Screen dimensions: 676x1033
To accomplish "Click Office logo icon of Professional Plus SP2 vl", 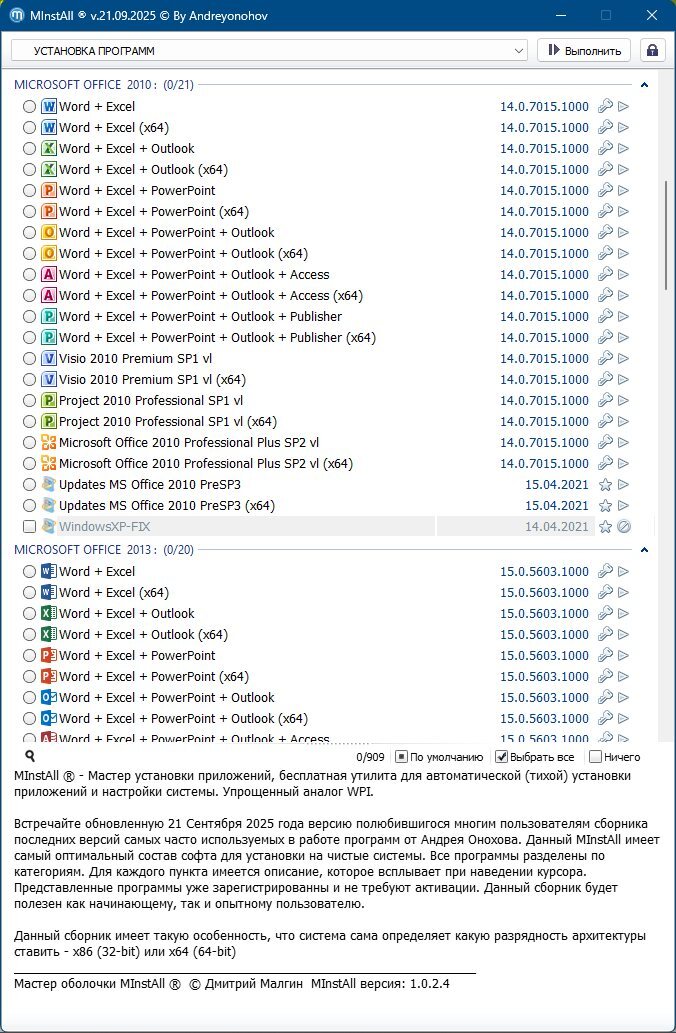I will pyautogui.click(x=48, y=442).
